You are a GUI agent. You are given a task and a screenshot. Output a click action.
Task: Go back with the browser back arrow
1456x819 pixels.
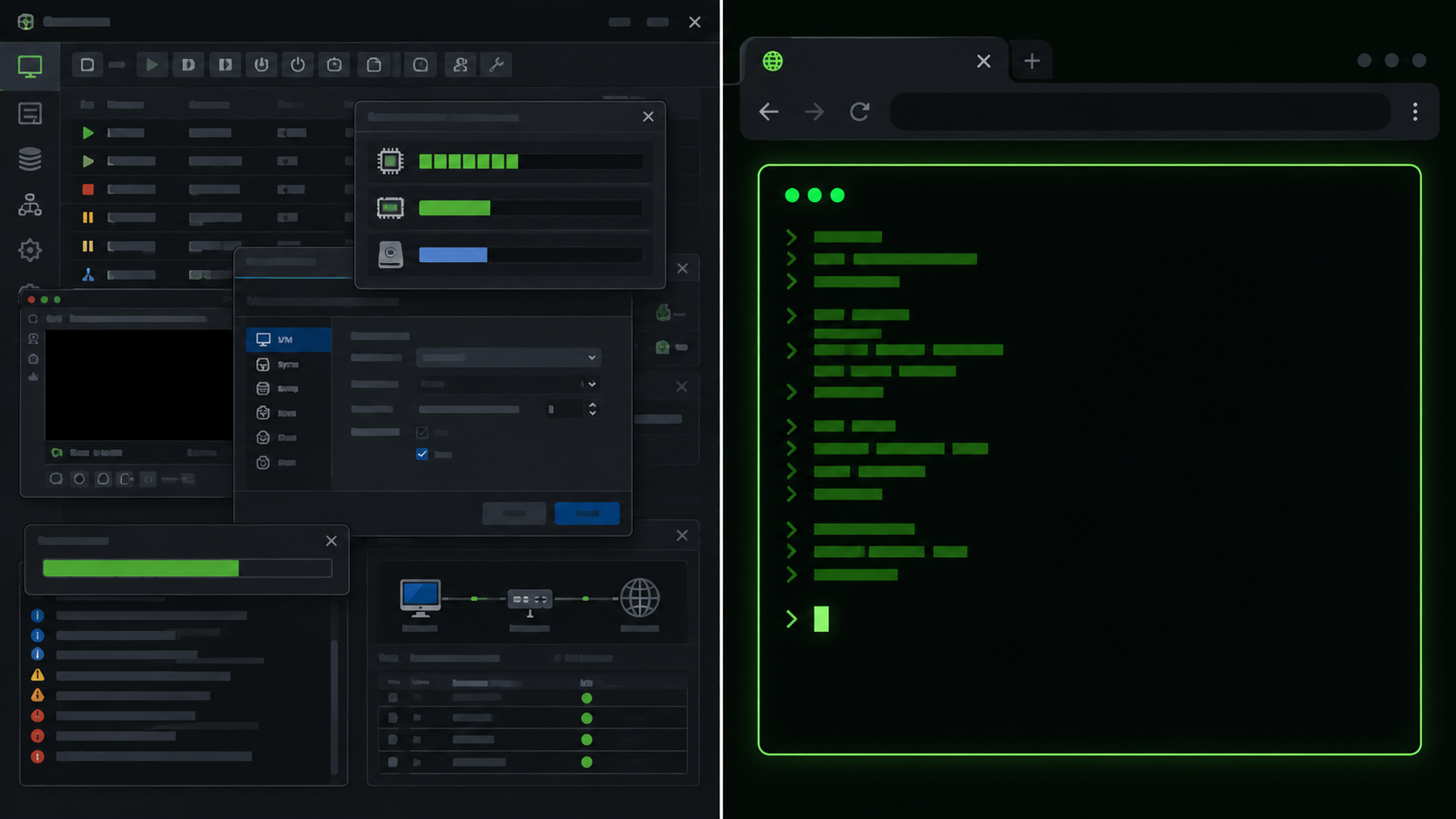768,111
